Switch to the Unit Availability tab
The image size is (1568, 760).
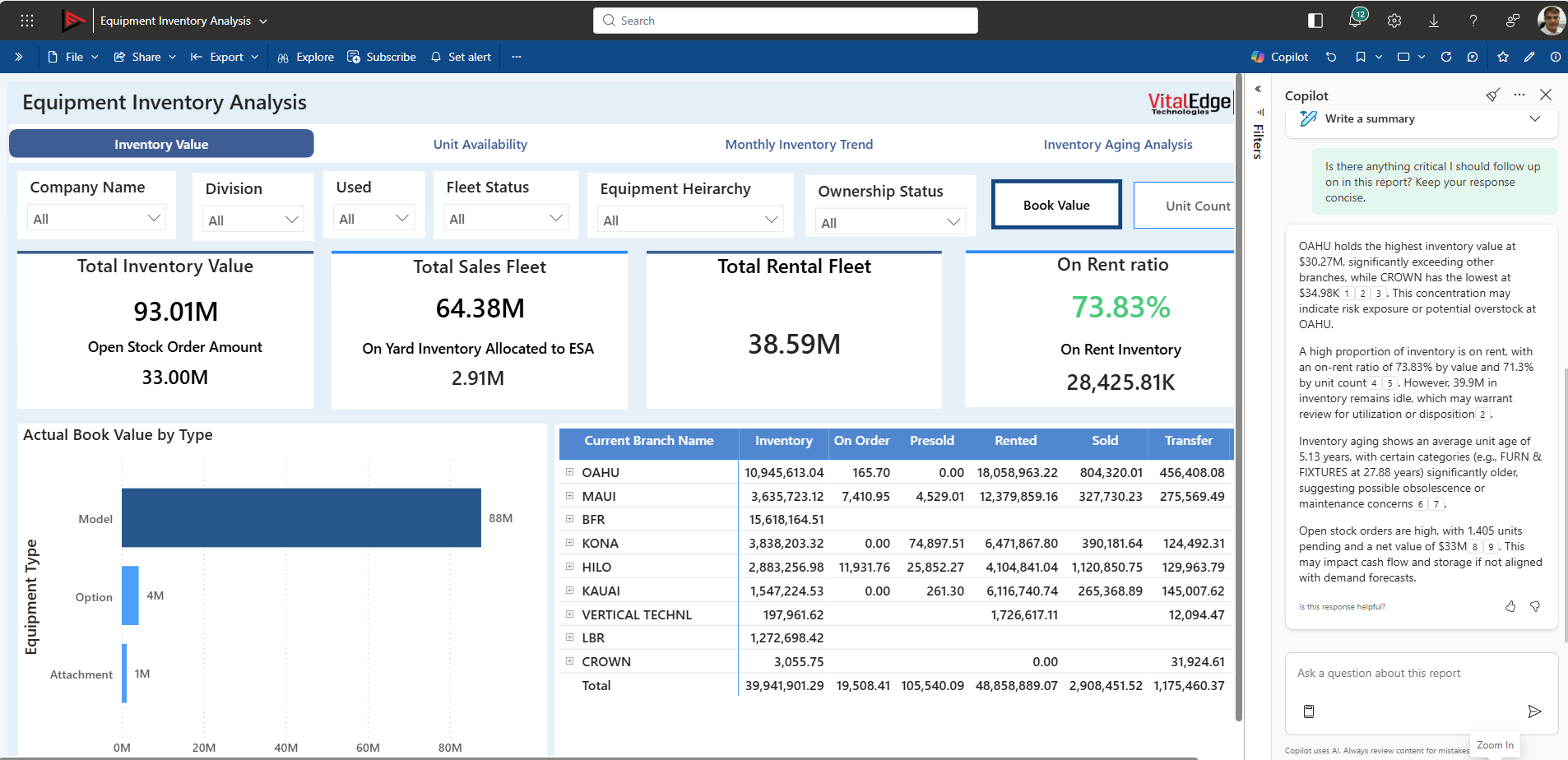pos(480,144)
